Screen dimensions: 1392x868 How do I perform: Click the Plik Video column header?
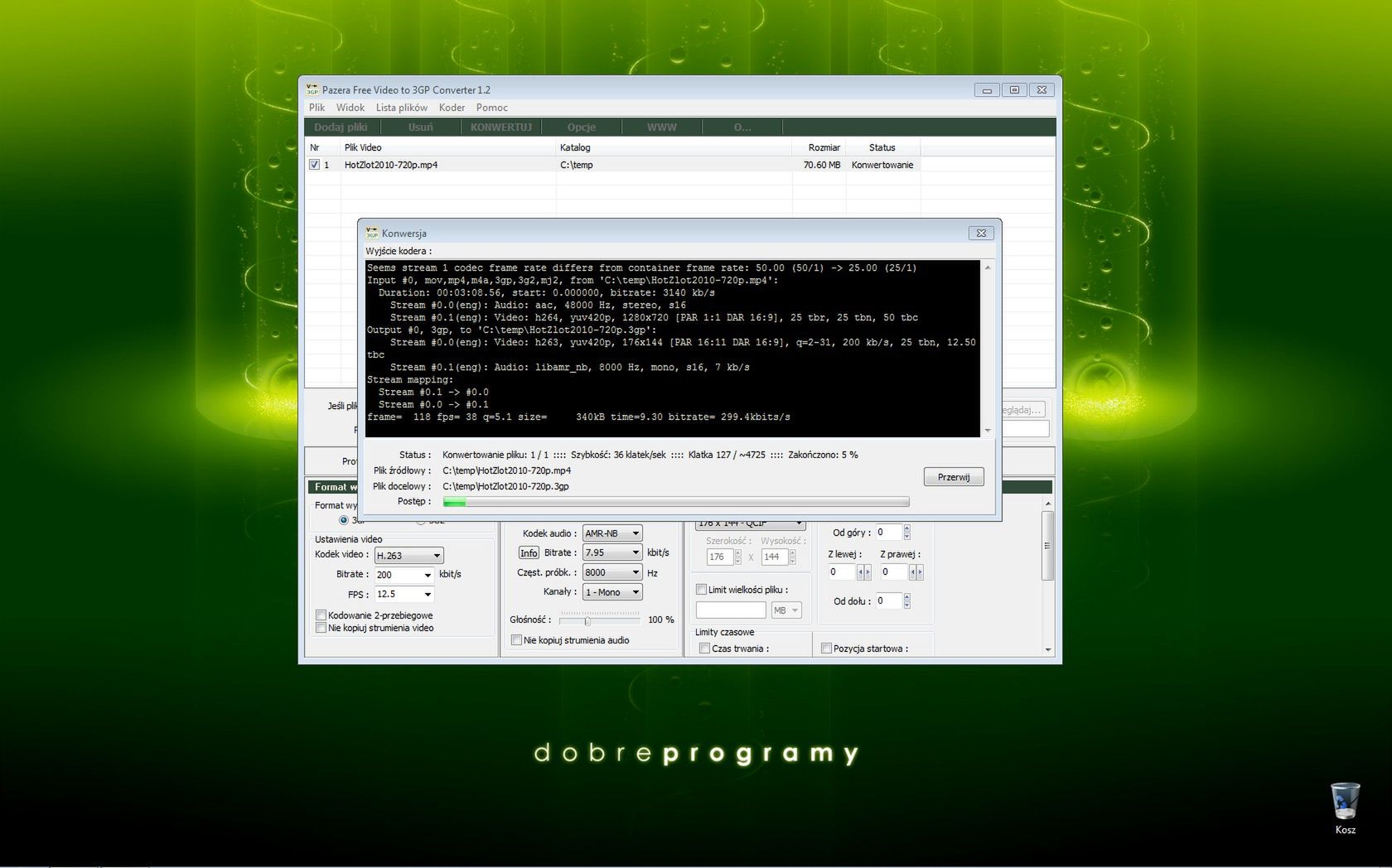(448, 147)
